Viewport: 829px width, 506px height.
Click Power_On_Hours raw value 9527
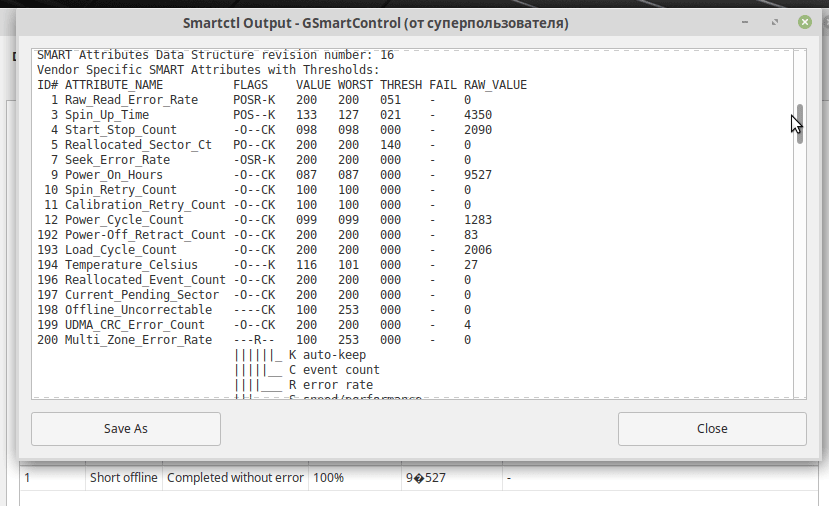(x=478, y=175)
